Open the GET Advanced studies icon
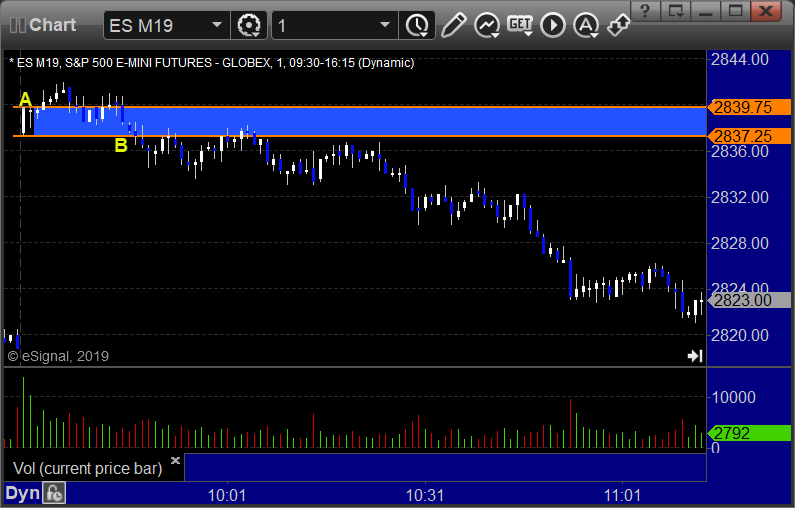Viewport: 795px width, 508px height. point(520,25)
